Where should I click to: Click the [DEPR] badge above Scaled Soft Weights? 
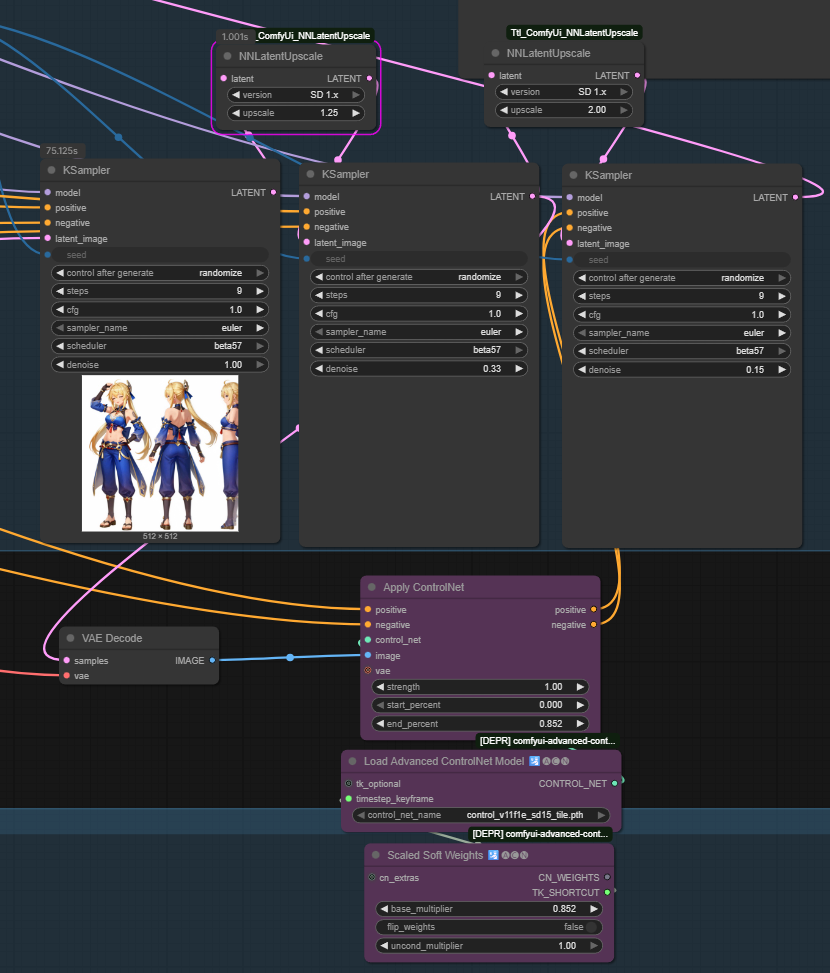coord(540,834)
